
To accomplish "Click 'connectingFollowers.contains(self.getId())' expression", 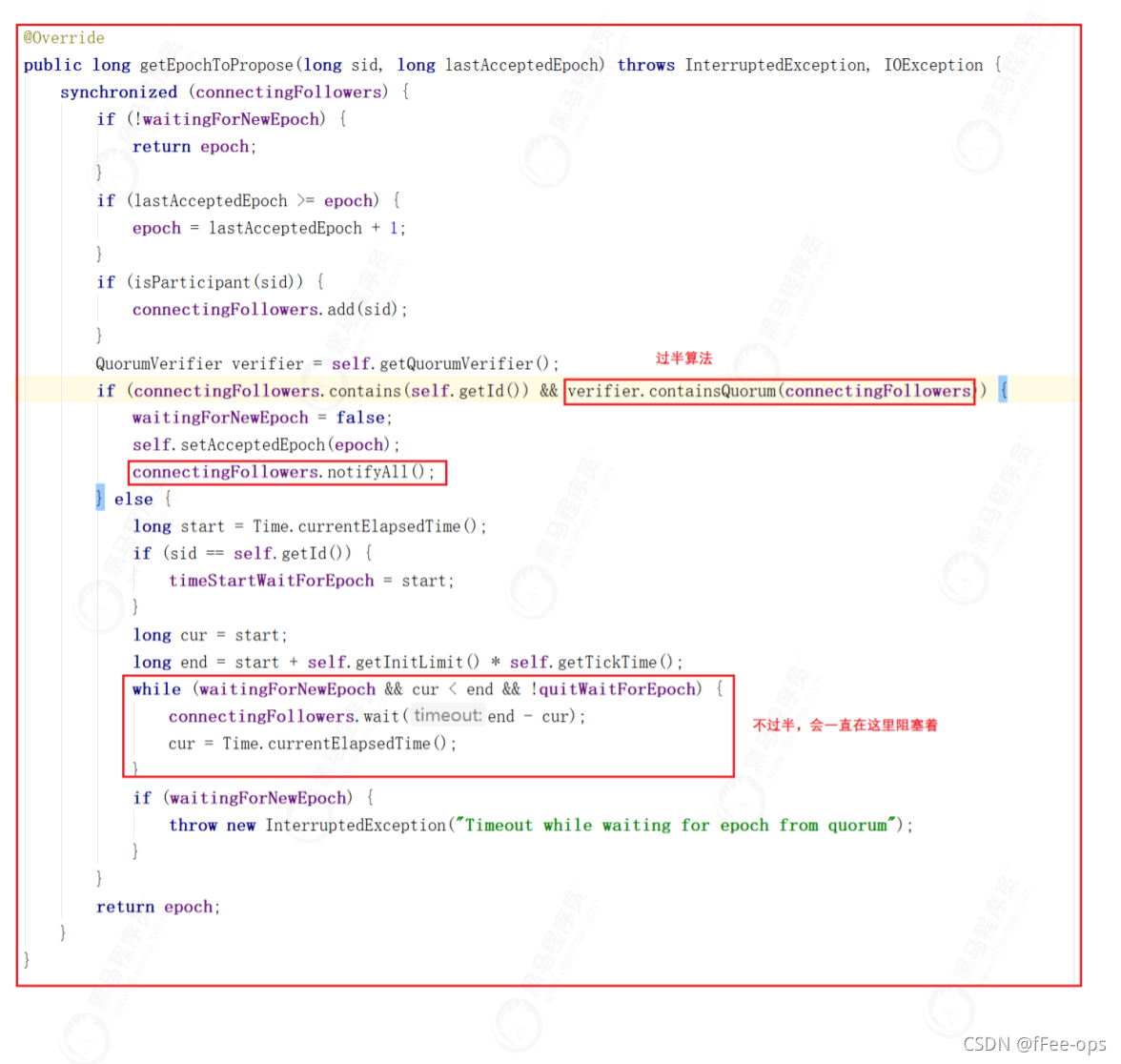I will coord(331,391).
